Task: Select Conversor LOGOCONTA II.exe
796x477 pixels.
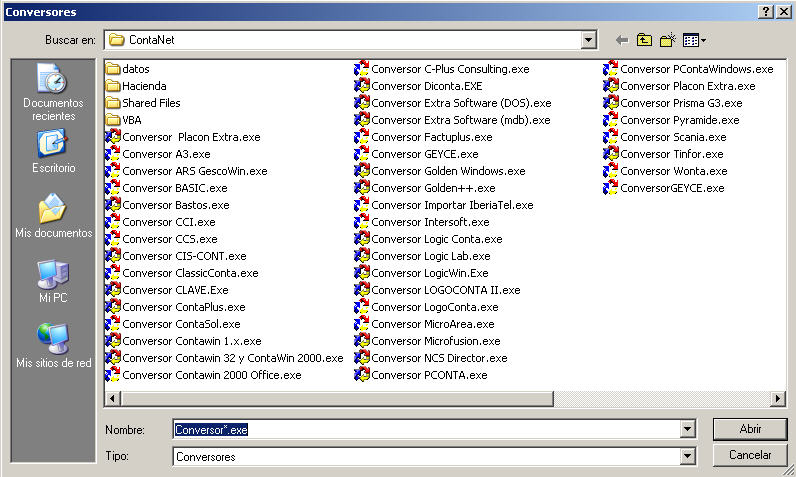Action: pos(438,290)
